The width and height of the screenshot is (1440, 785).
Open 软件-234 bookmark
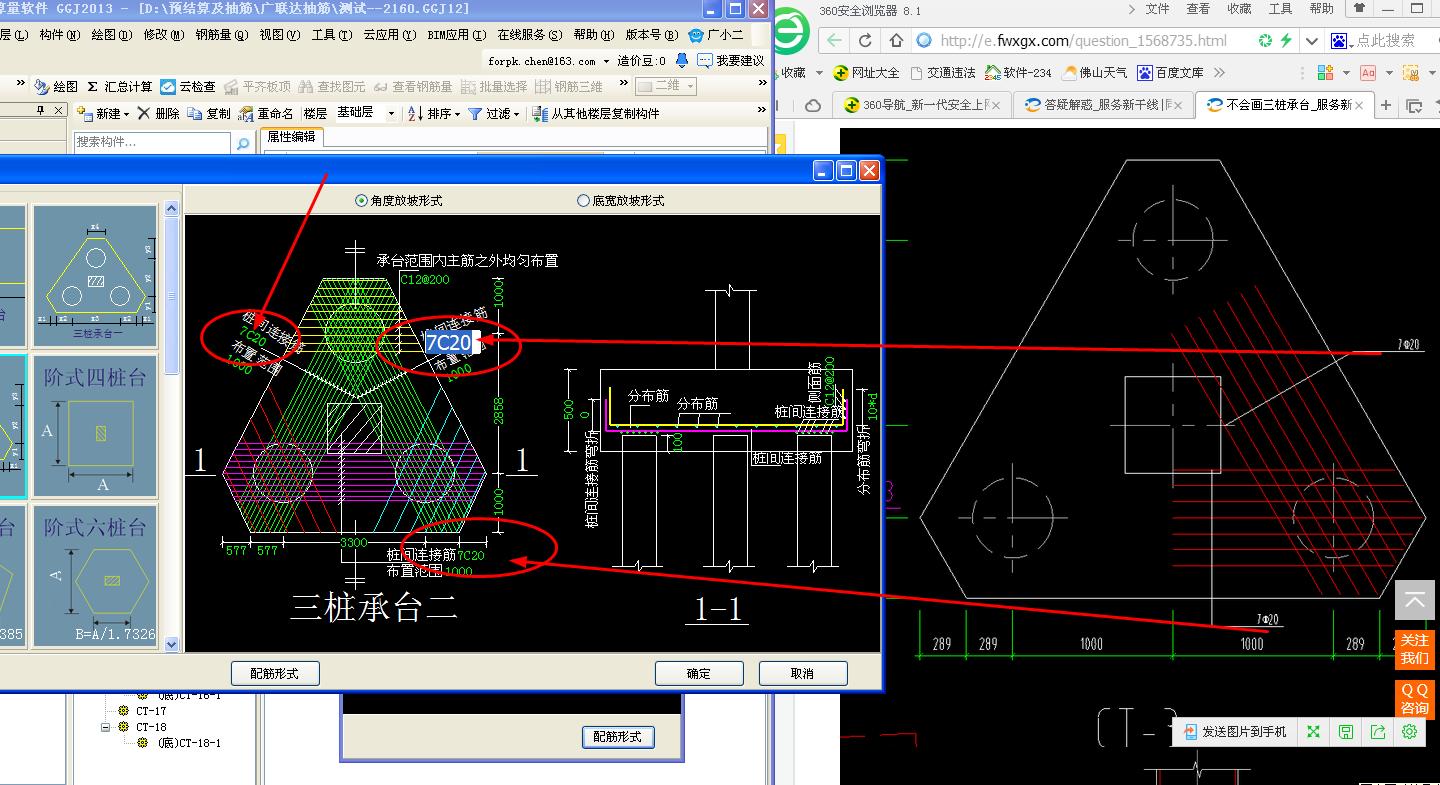(x=1018, y=73)
